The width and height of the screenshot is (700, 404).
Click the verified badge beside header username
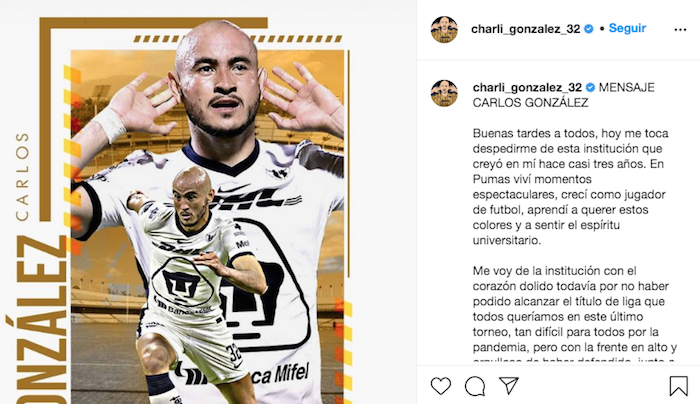[589, 29]
